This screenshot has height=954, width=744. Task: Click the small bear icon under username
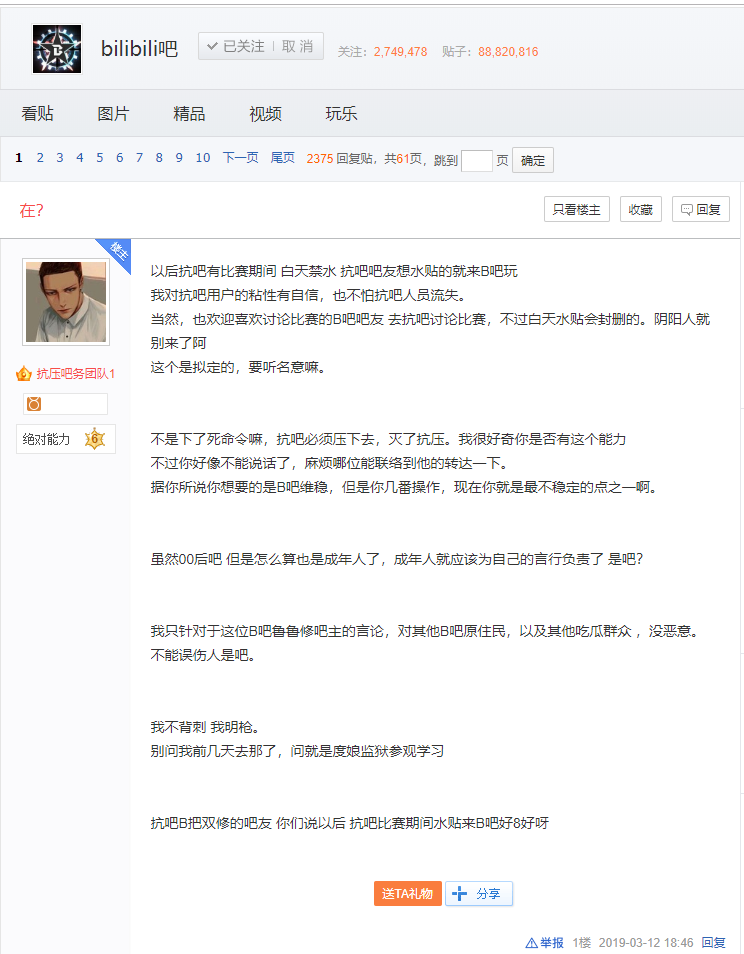tap(34, 404)
